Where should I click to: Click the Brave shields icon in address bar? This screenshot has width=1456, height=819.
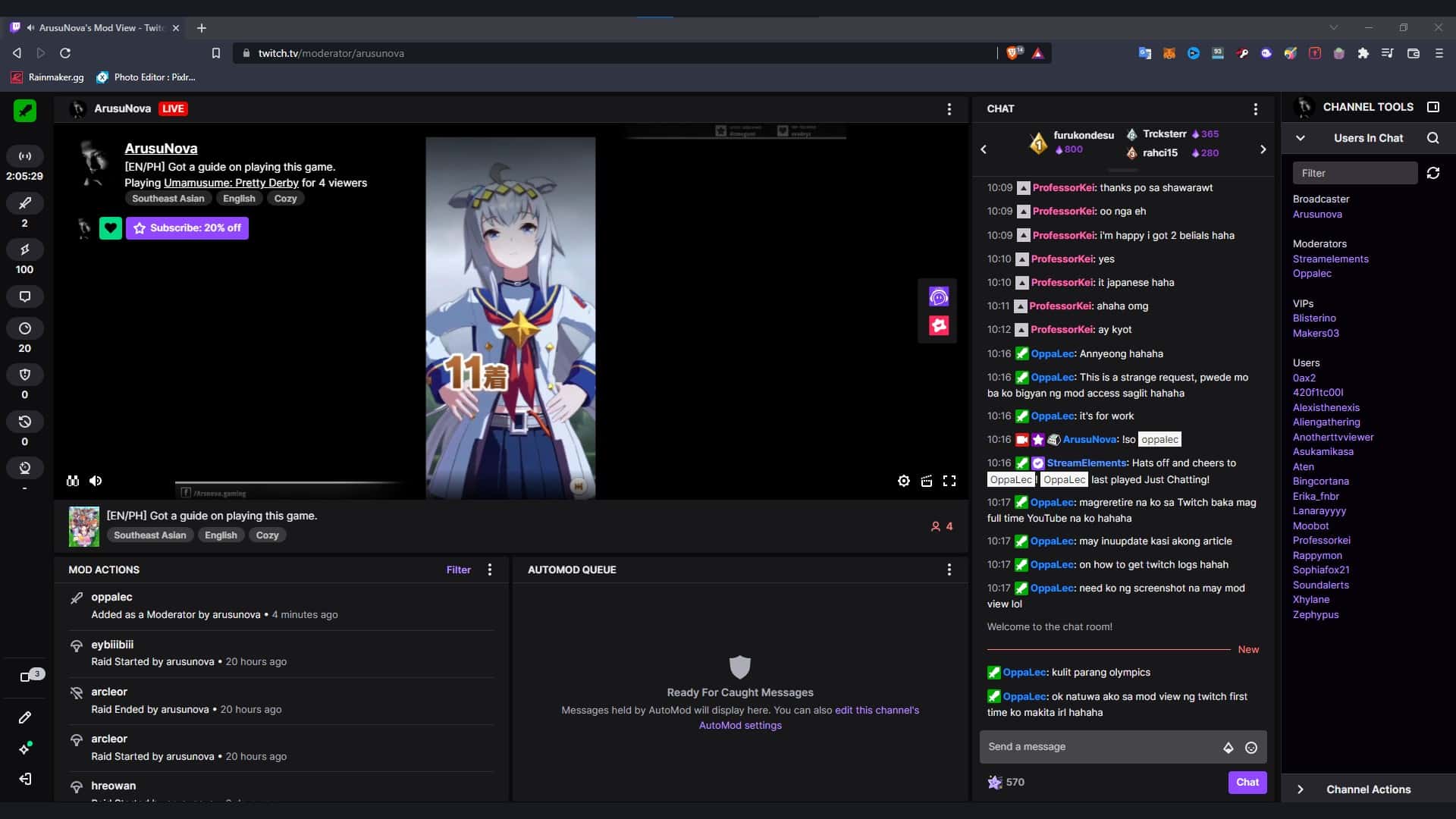pyautogui.click(x=1014, y=53)
